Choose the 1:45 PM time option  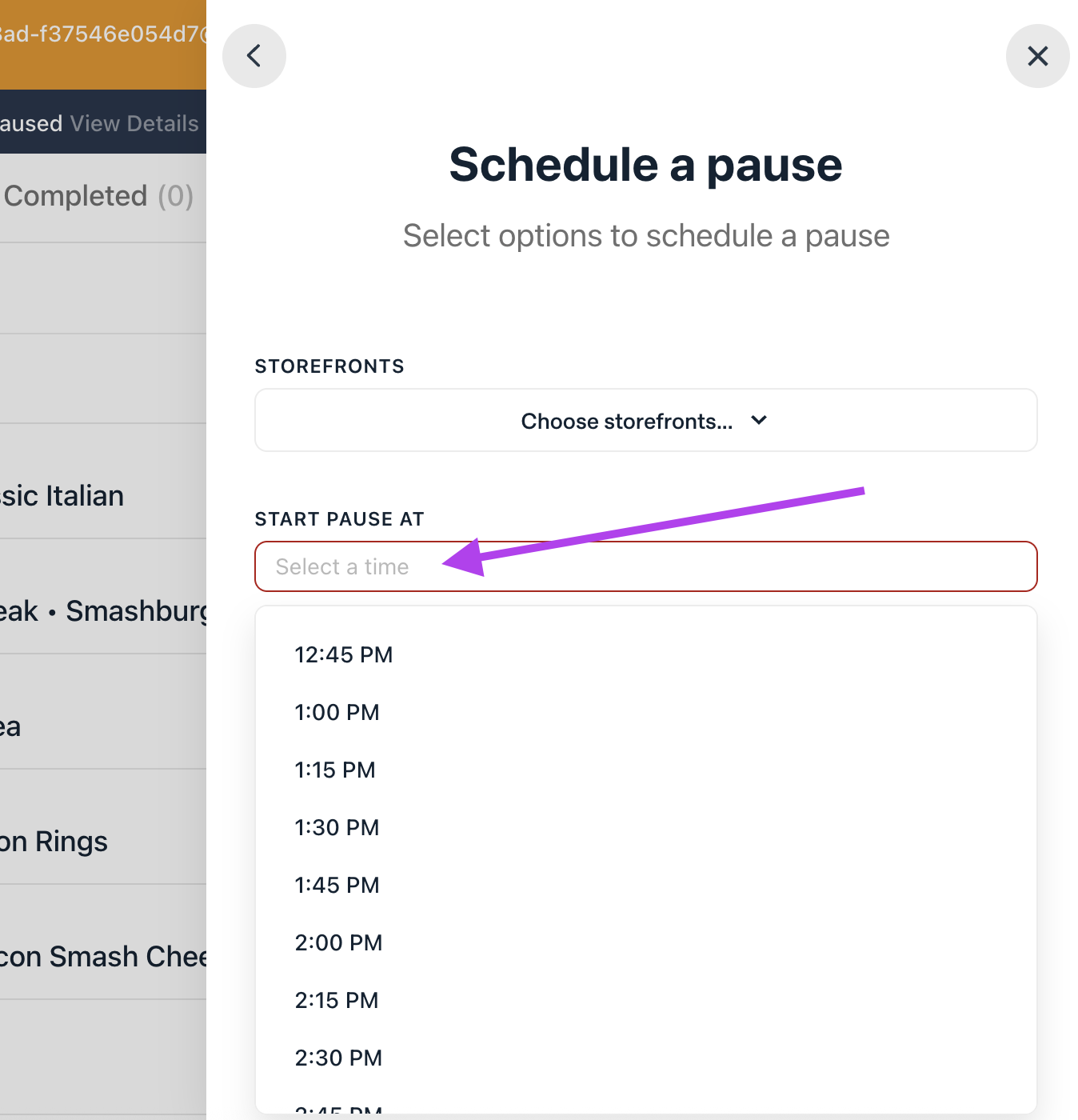(x=337, y=886)
